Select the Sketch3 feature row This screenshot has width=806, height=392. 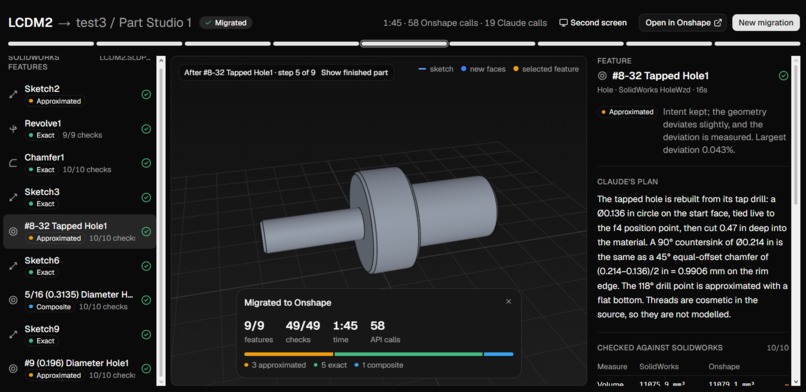click(79, 197)
